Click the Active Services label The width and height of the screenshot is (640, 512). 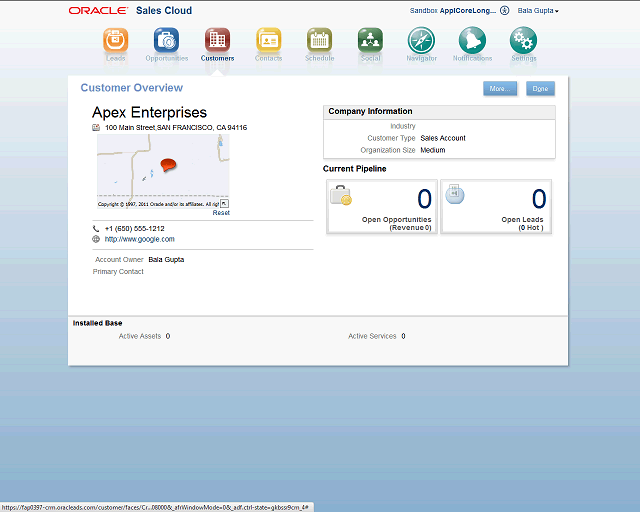point(372,336)
